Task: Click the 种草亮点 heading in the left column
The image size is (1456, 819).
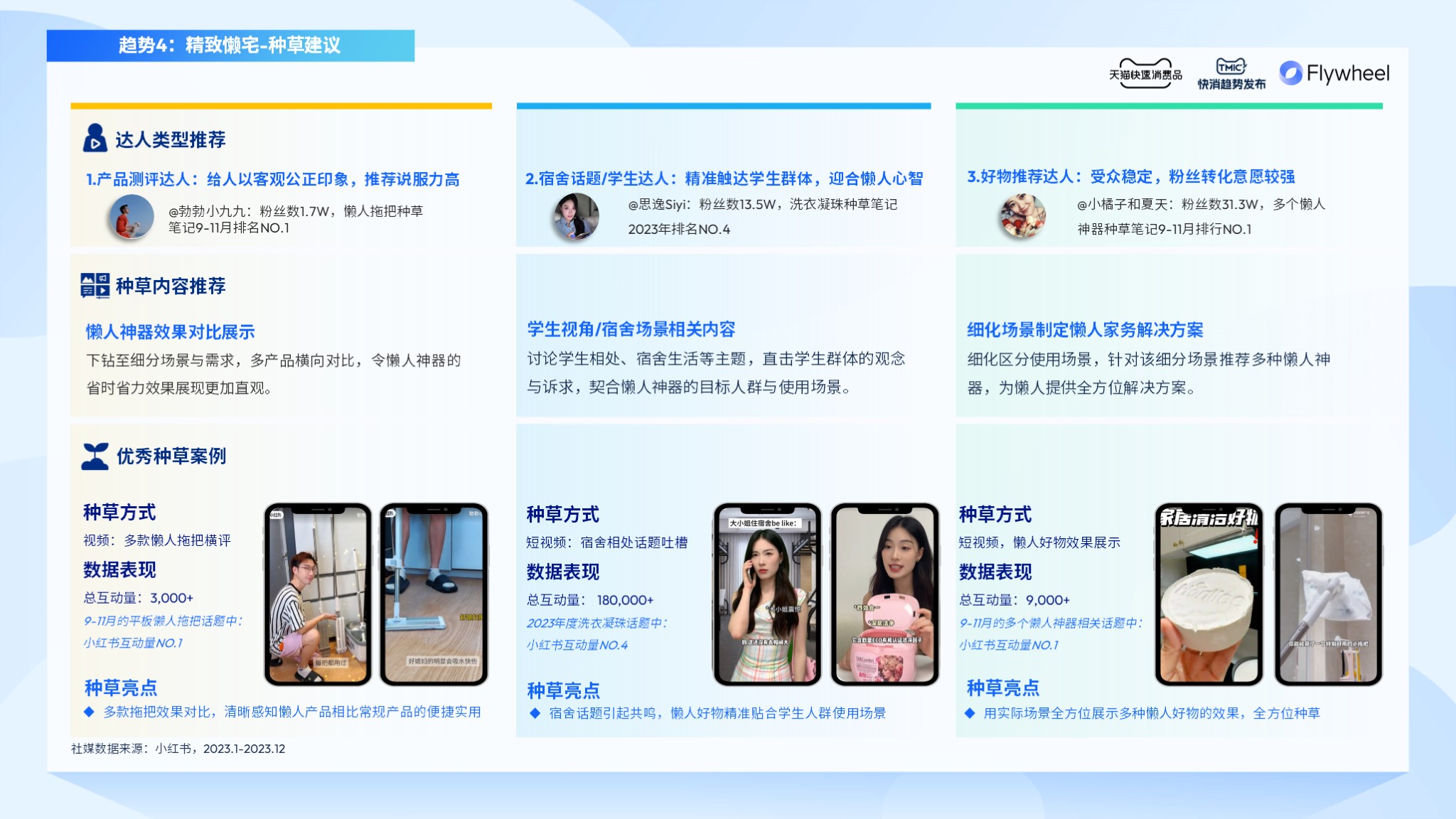Action: [x=121, y=687]
